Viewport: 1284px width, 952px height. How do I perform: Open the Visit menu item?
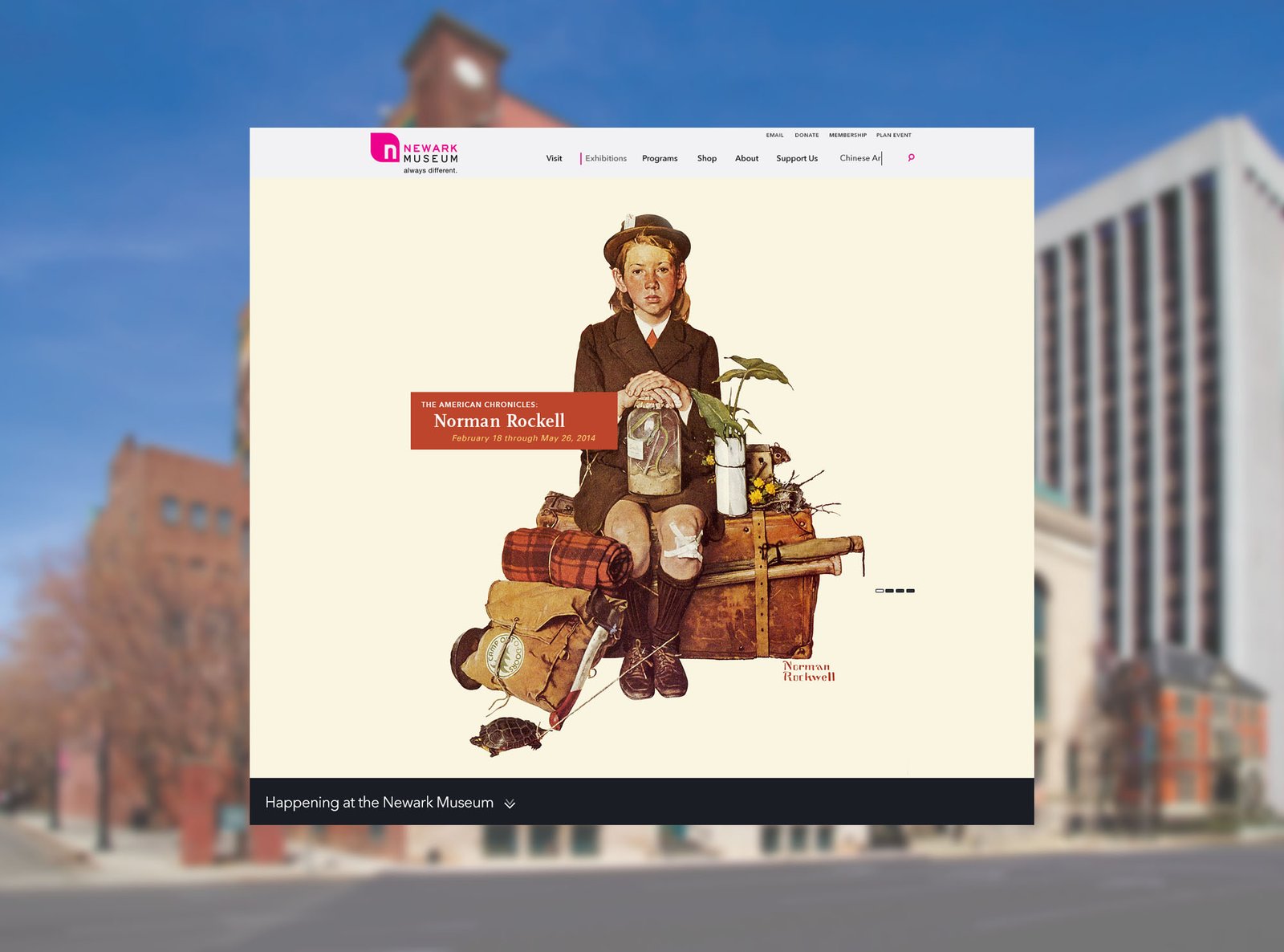554,158
